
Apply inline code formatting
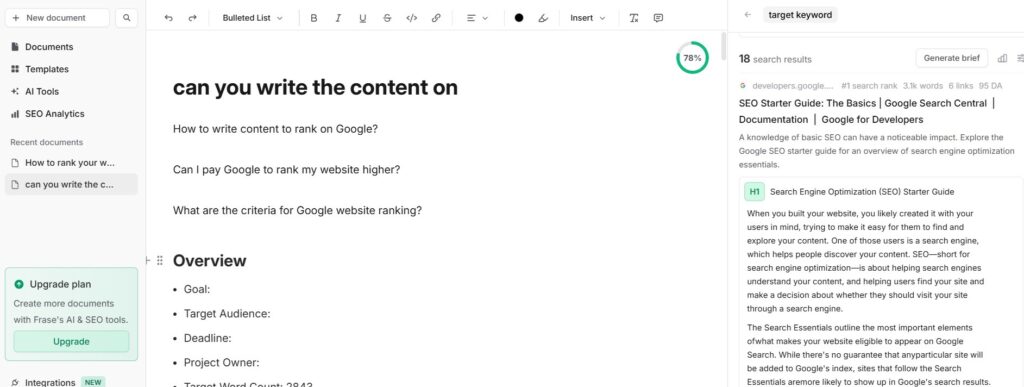[x=411, y=18]
